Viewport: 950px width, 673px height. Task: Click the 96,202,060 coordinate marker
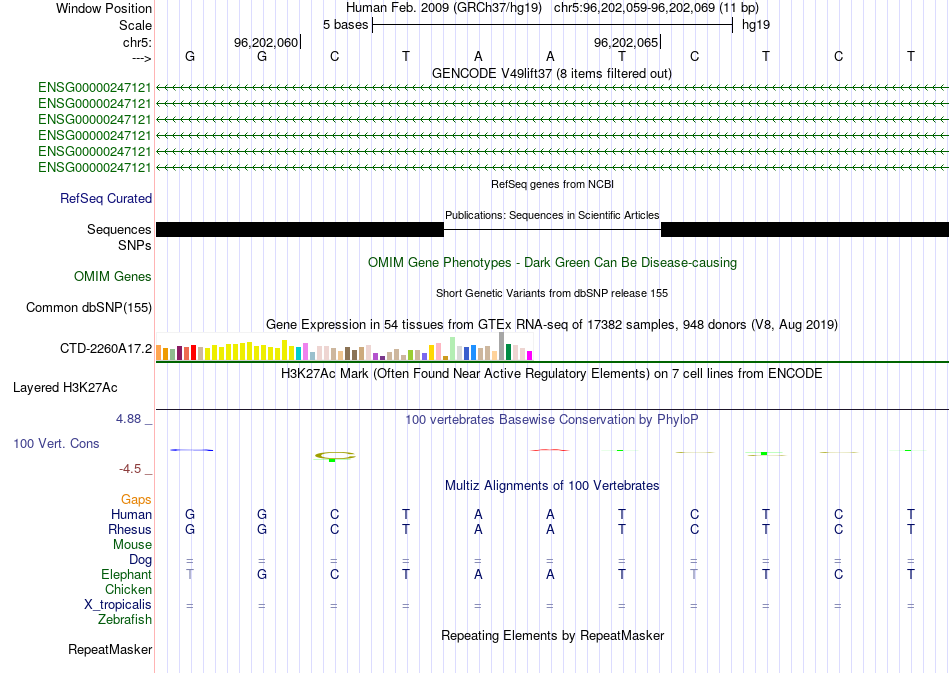266,42
